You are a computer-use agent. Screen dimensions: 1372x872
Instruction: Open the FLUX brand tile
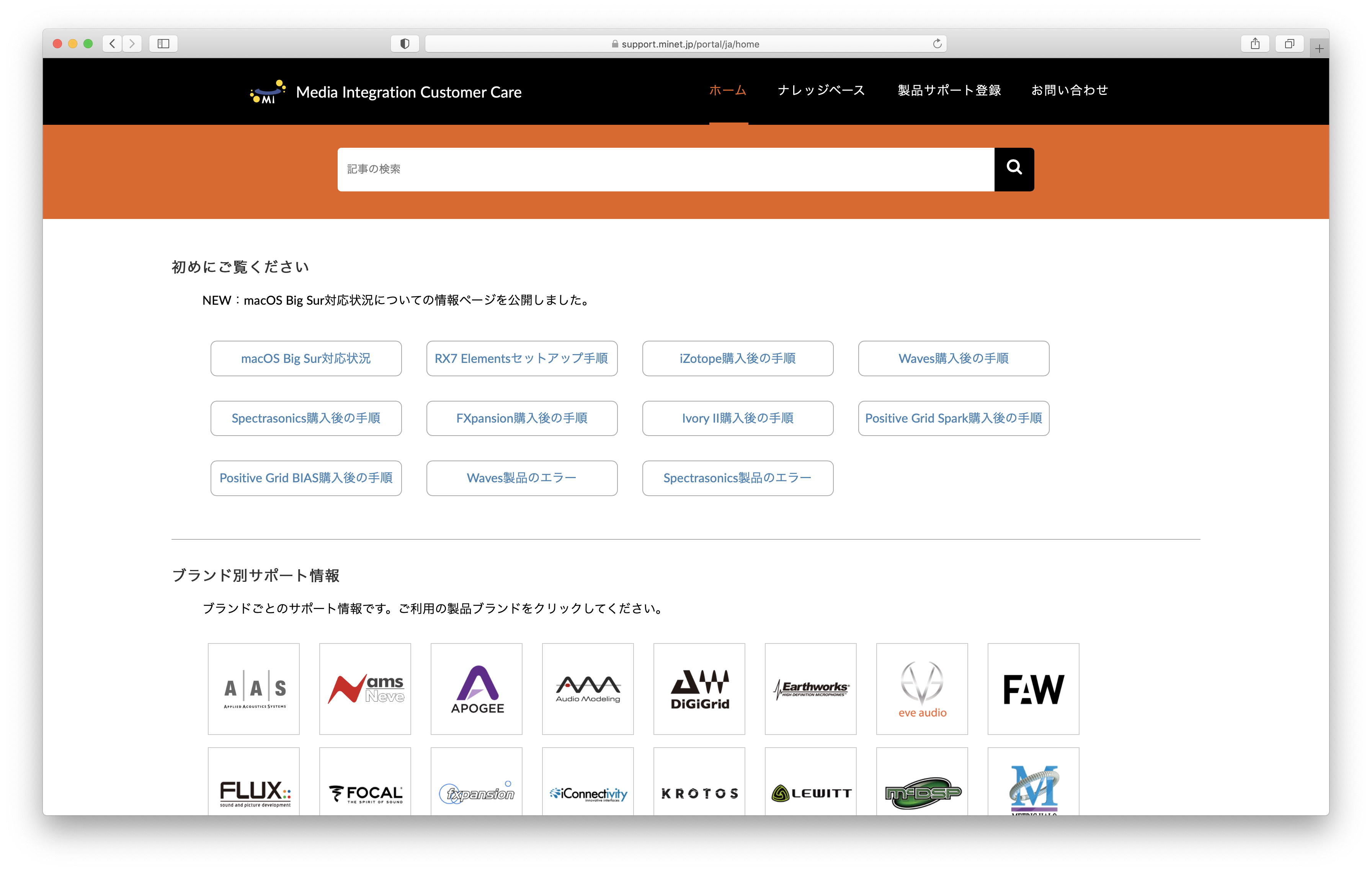(253, 781)
